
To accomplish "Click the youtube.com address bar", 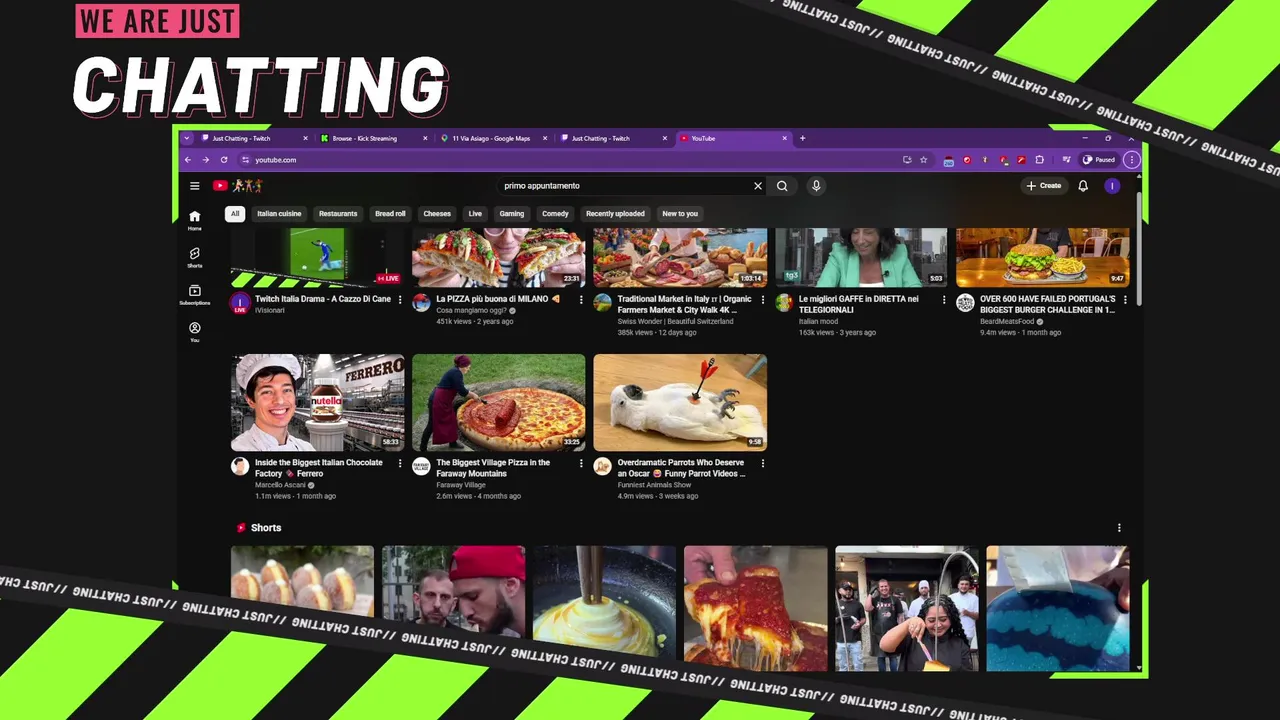I will [x=570, y=160].
